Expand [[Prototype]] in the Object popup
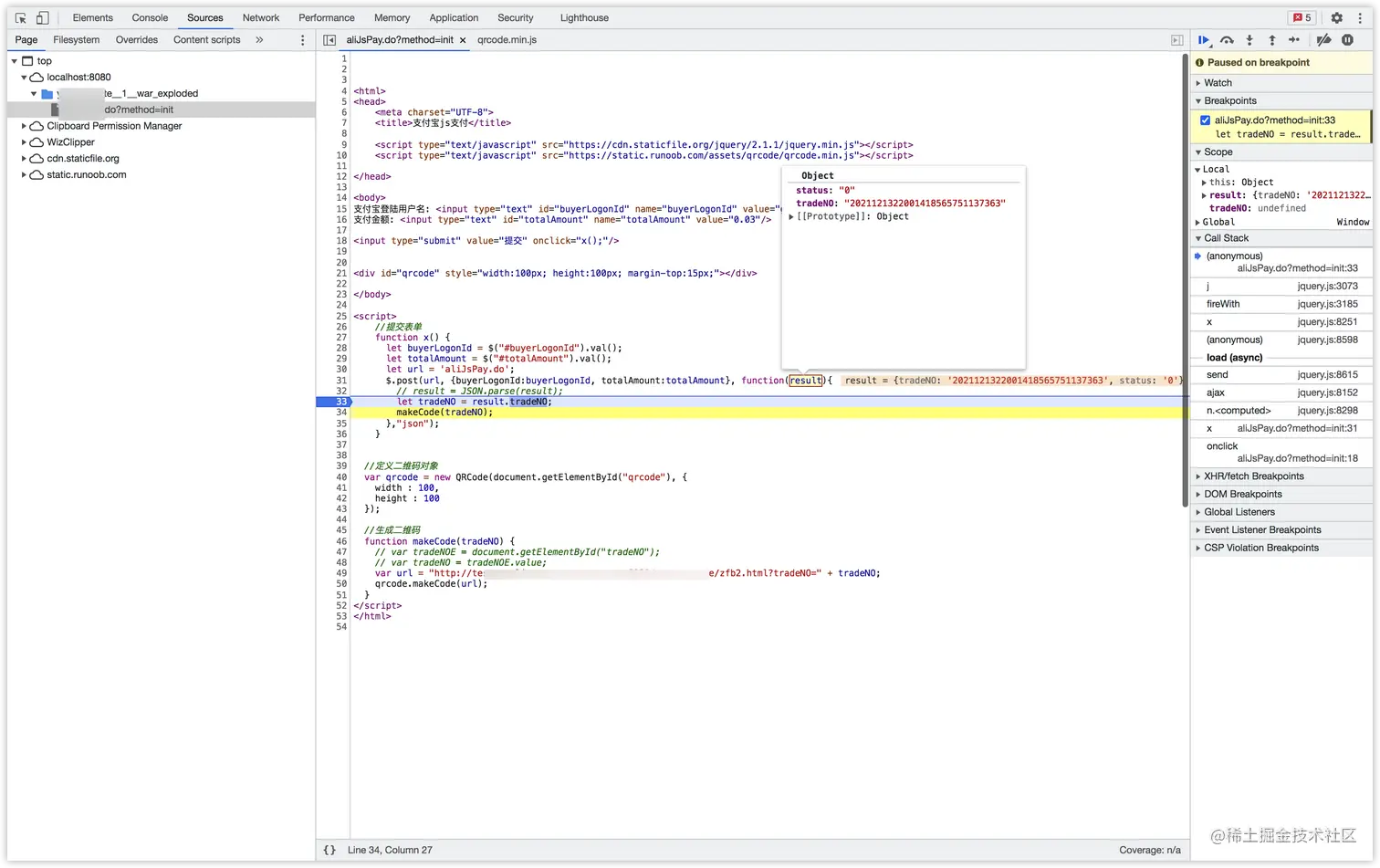The width and height of the screenshot is (1380, 868). click(791, 217)
